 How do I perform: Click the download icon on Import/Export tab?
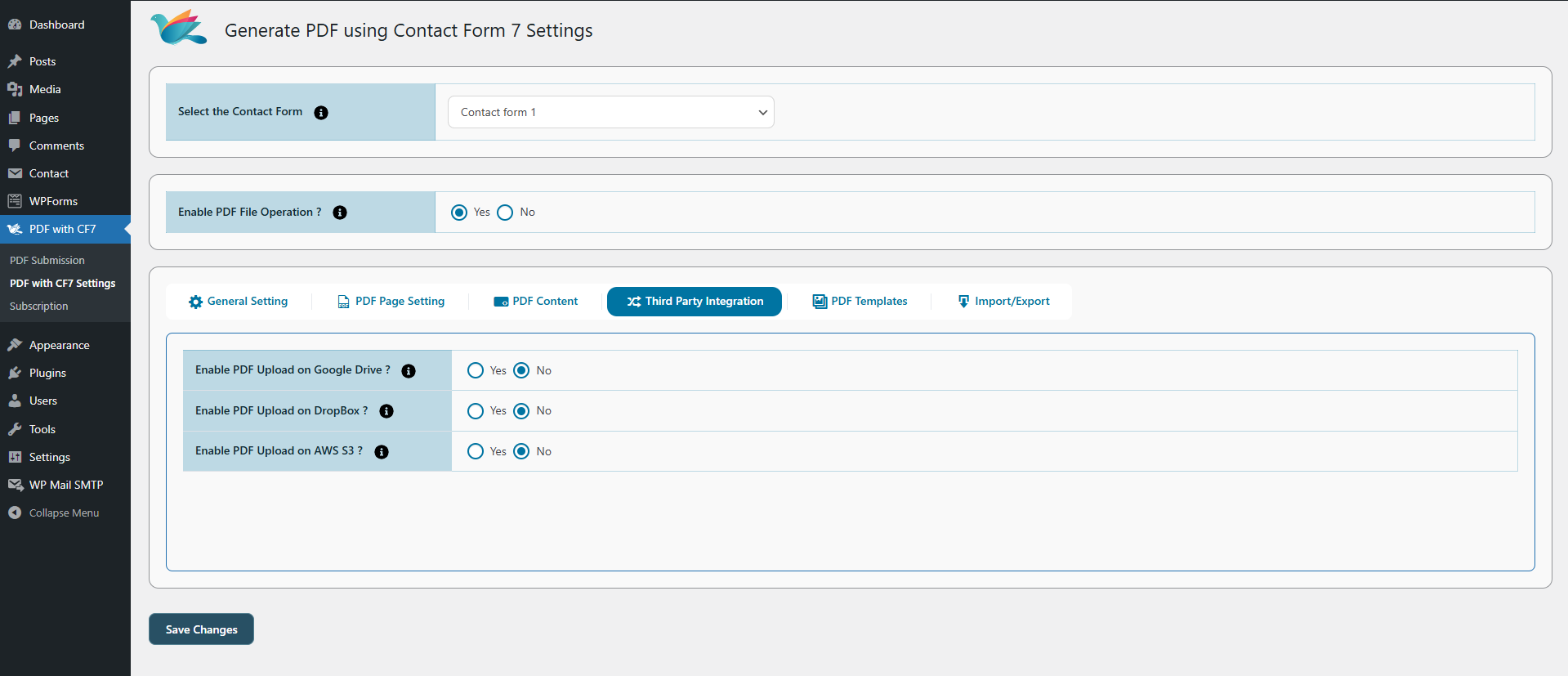coord(963,302)
